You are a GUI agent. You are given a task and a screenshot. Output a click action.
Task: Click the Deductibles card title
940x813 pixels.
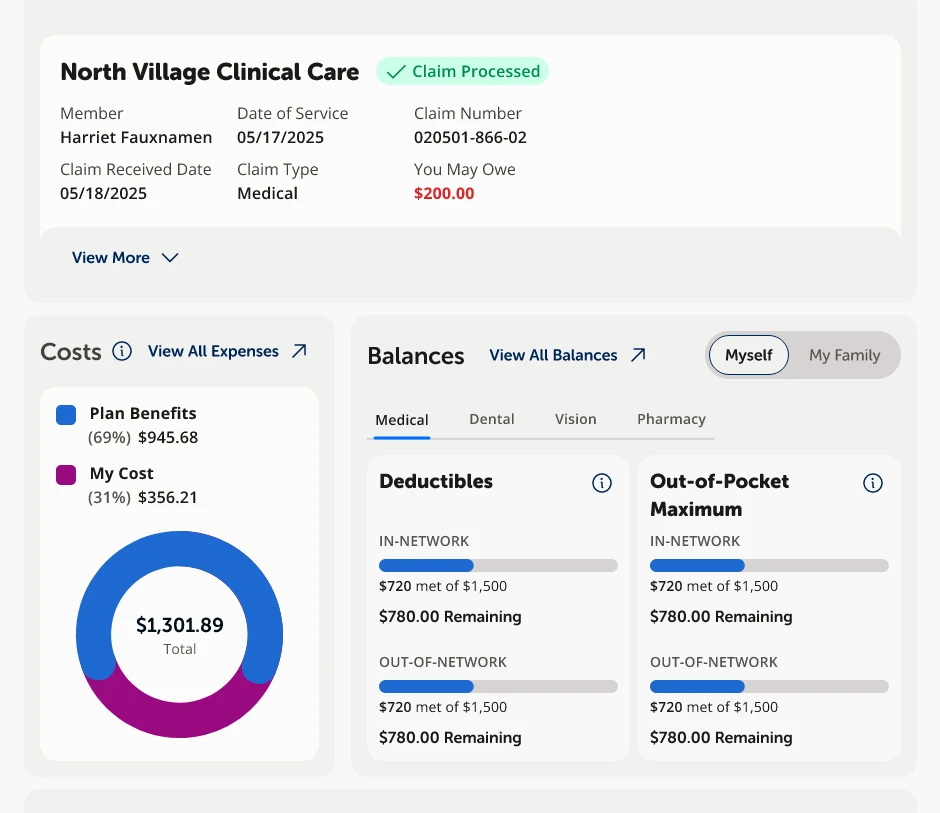click(436, 481)
